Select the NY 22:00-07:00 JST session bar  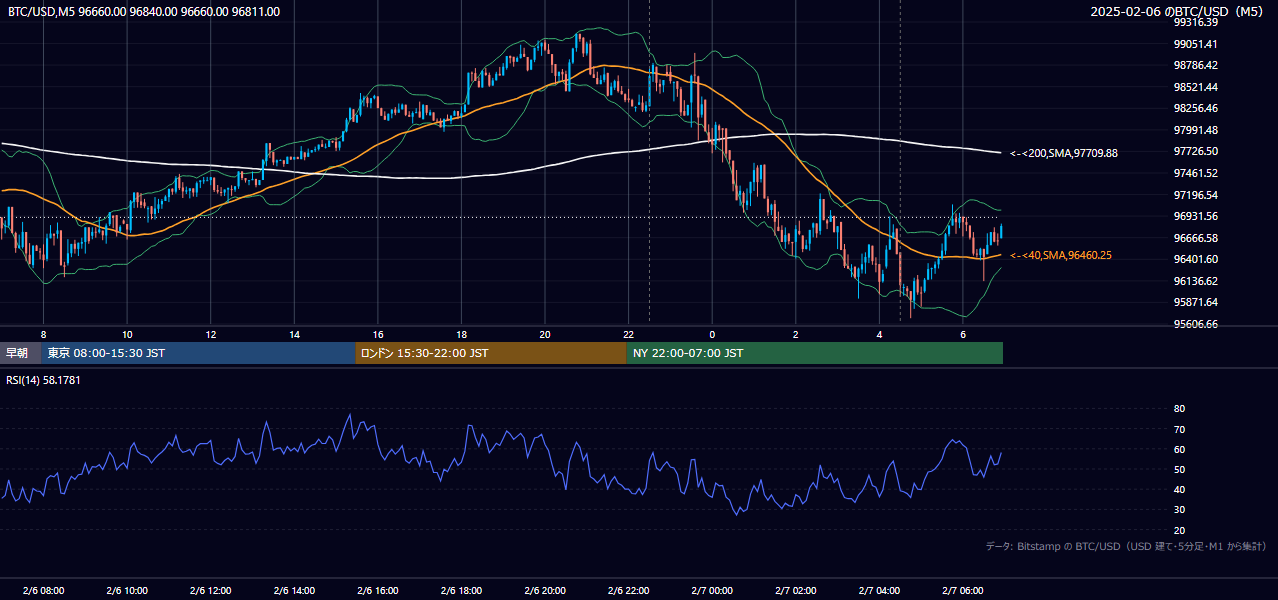815,353
